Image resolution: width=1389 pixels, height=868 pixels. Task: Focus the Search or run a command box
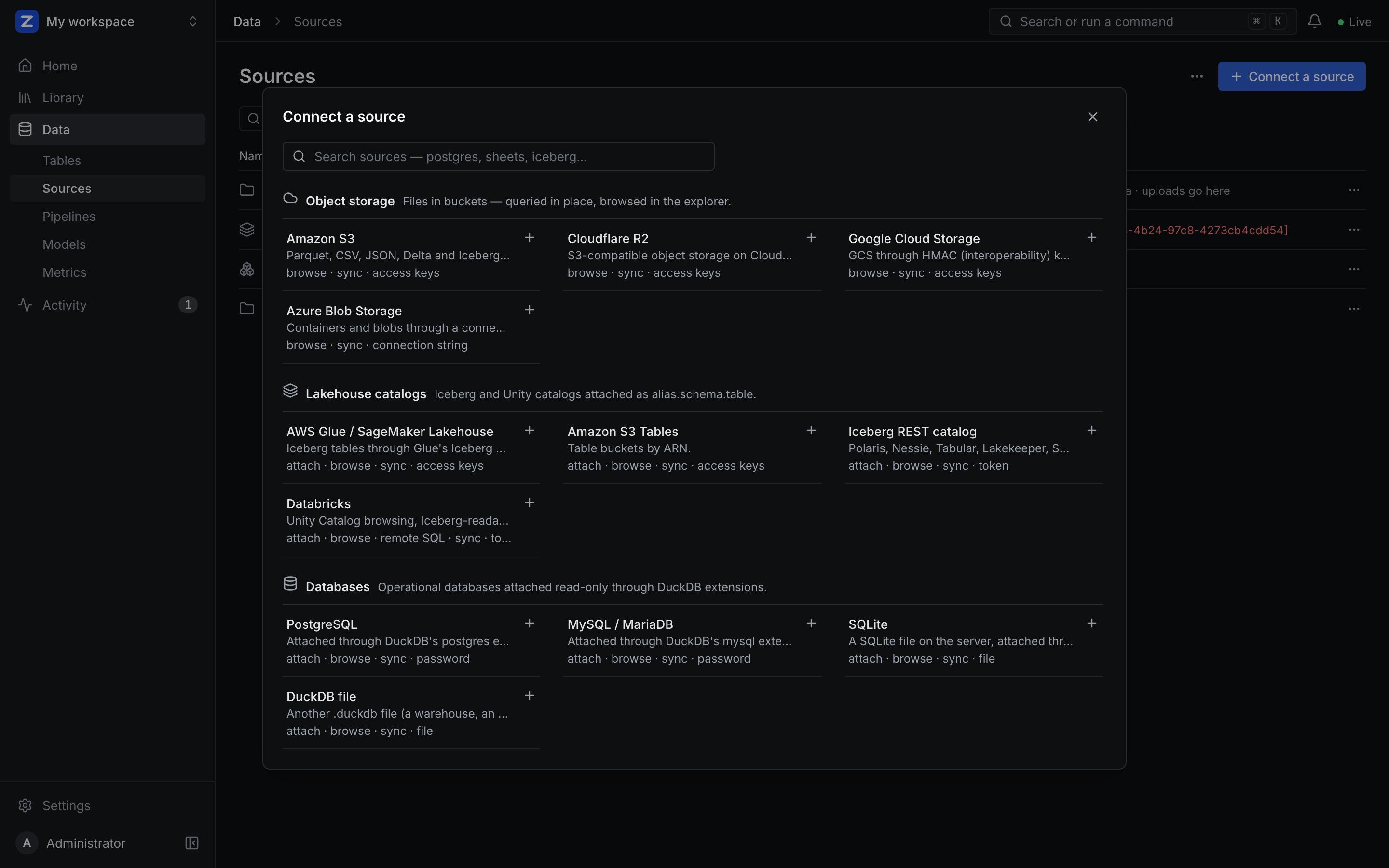point(1142,21)
